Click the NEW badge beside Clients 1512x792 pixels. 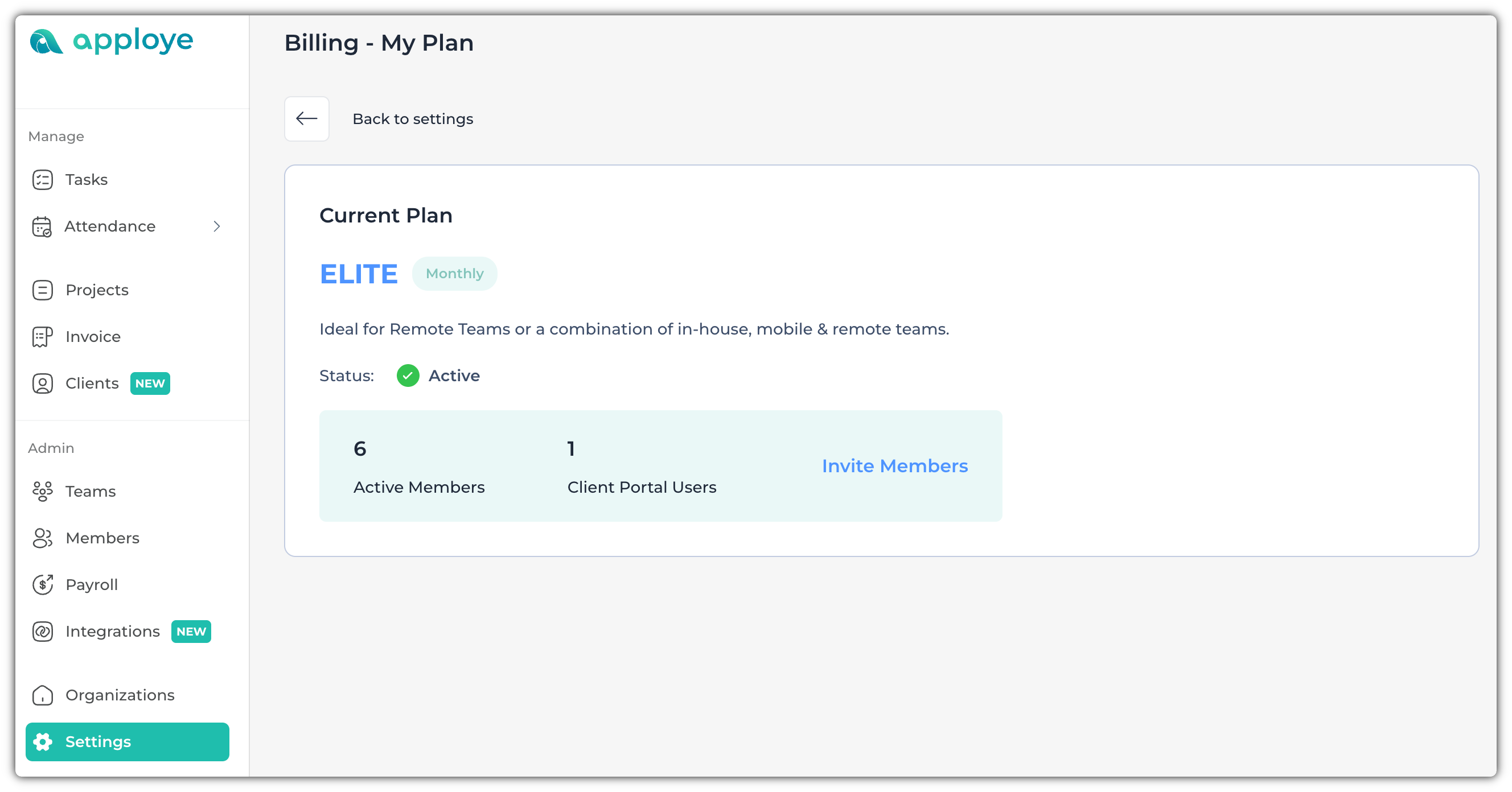150,383
